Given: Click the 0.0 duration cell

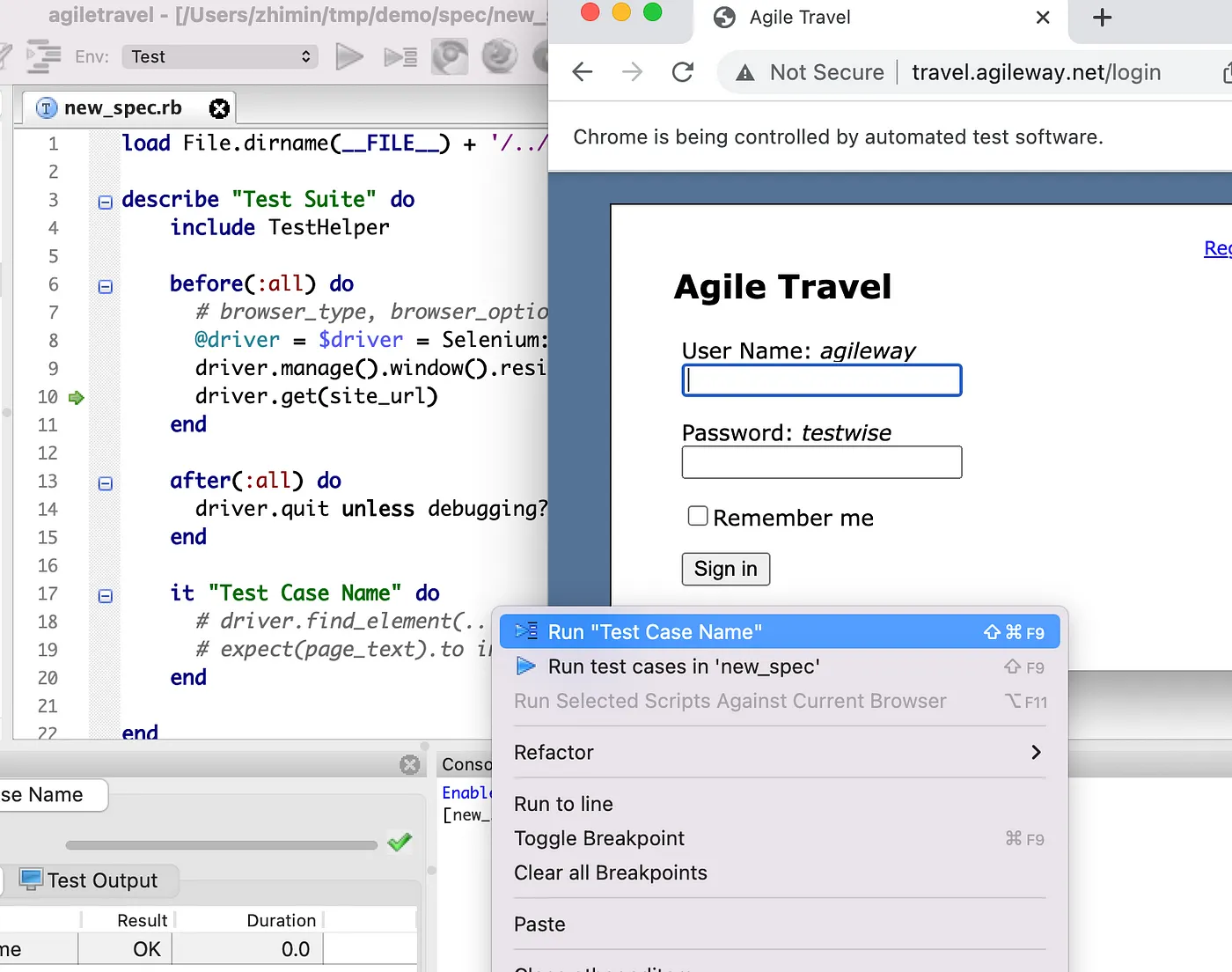Looking at the screenshot, I should pyautogui.click(x=248, y=949).
